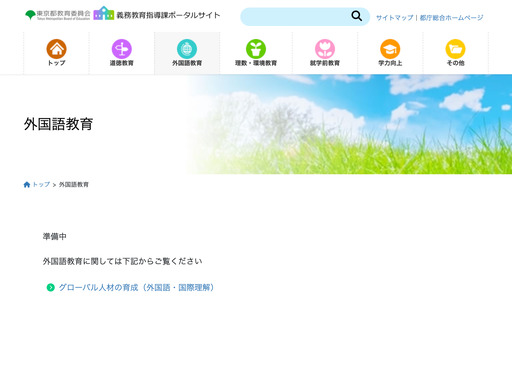Click the yellow folder その他 icon
This screenshot has height=384, width=512.
pos(456,49)
